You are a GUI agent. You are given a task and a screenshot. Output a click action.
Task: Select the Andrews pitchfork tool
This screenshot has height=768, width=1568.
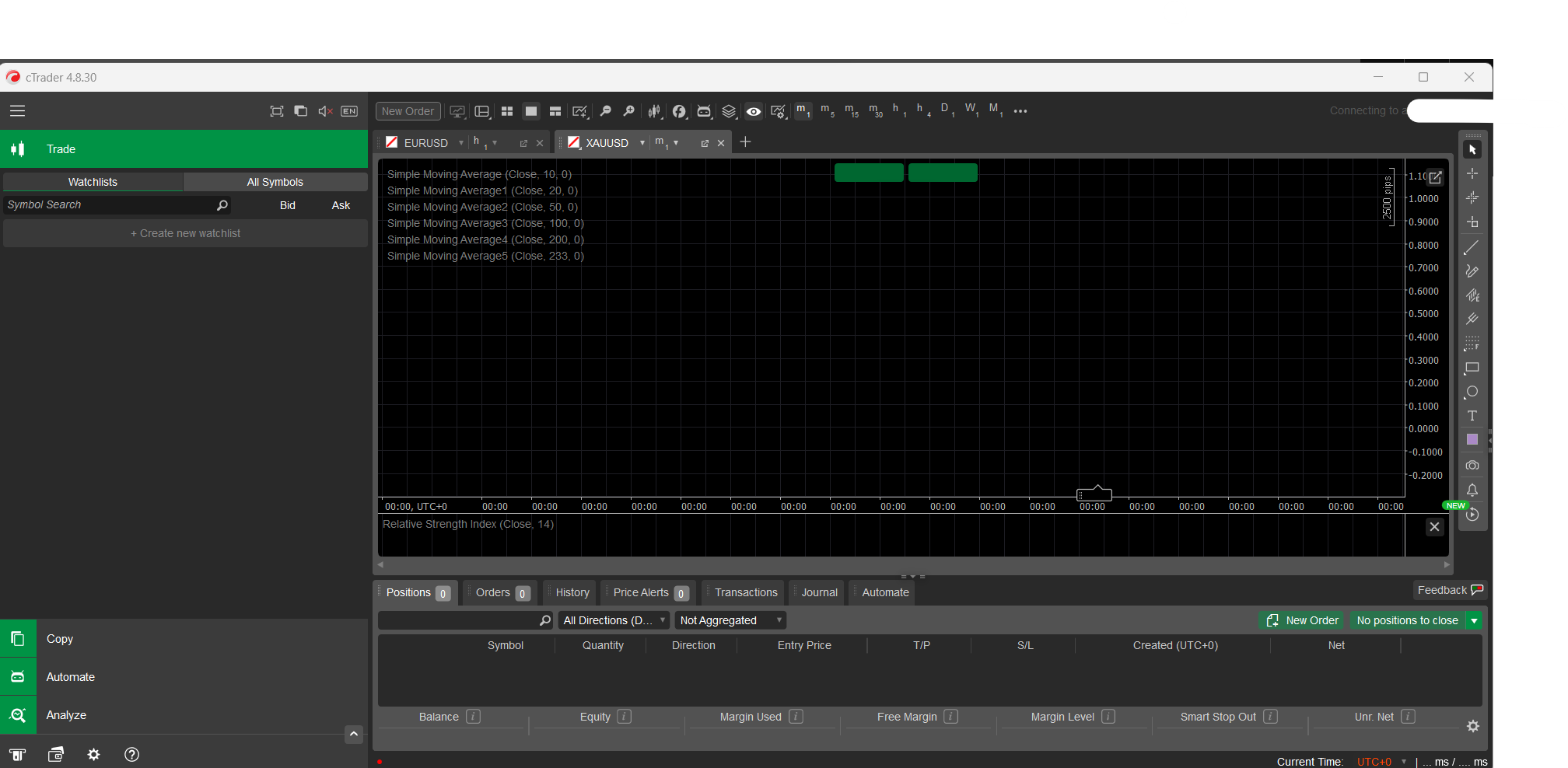(x=1472, y=319)
